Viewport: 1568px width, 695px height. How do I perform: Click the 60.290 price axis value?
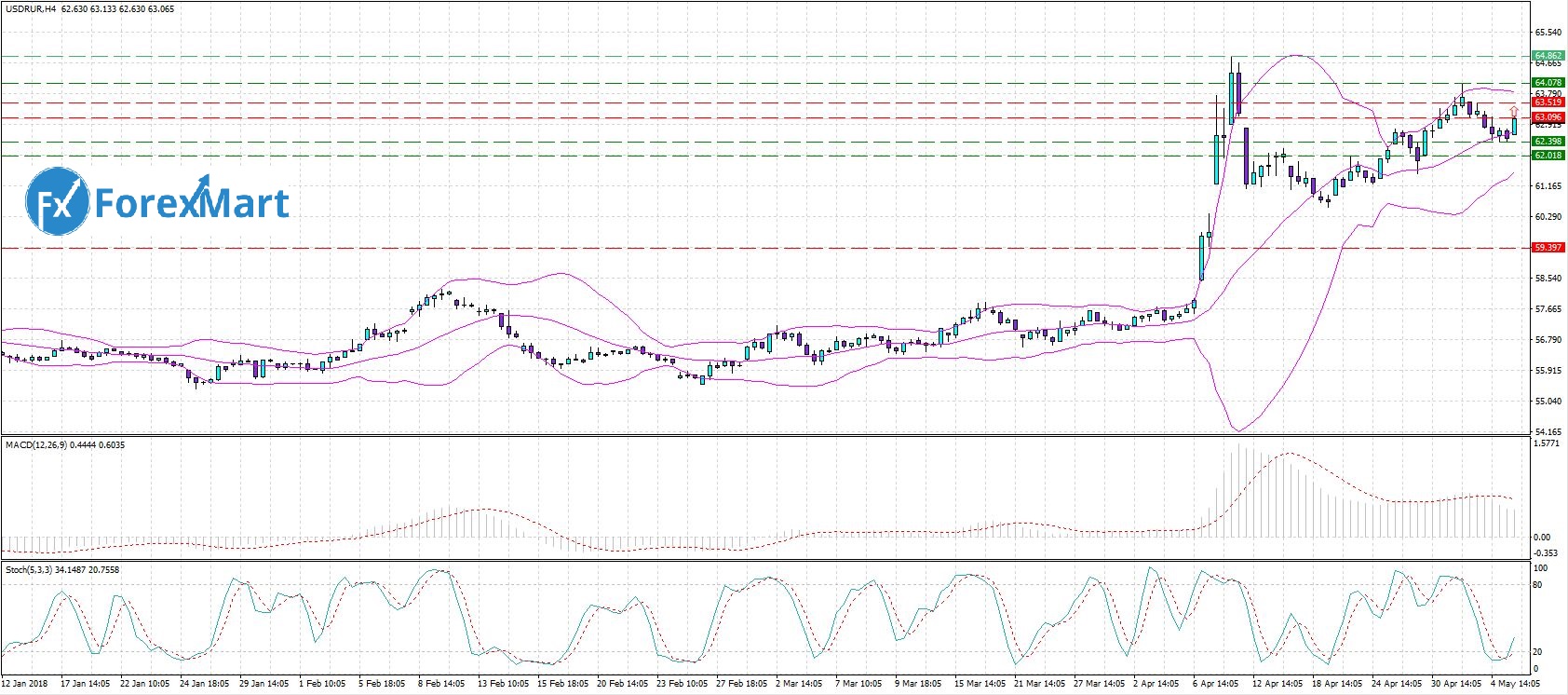1548,217
